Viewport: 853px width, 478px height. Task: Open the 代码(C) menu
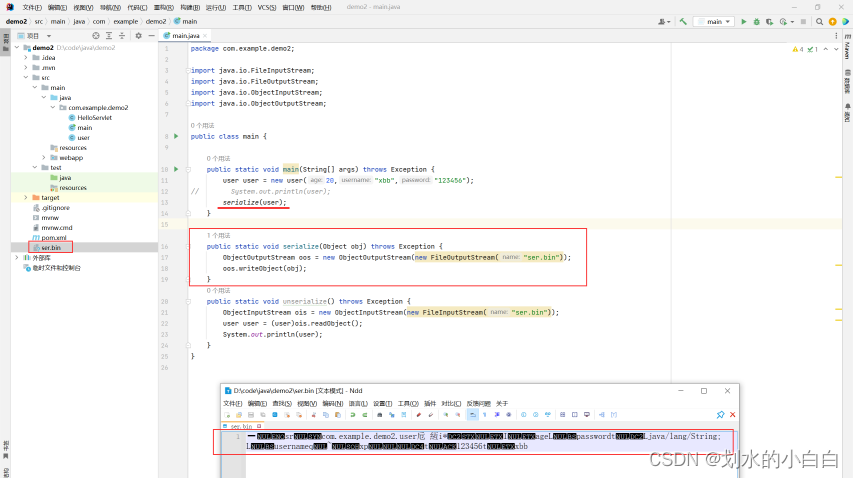(x=137, y=8)
